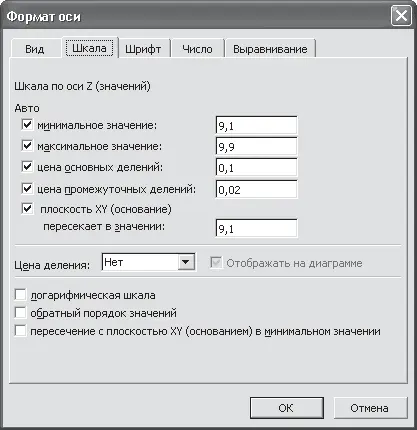Click the maximum value field 9,9
The image size is (417, 430).
pos(256,146)
